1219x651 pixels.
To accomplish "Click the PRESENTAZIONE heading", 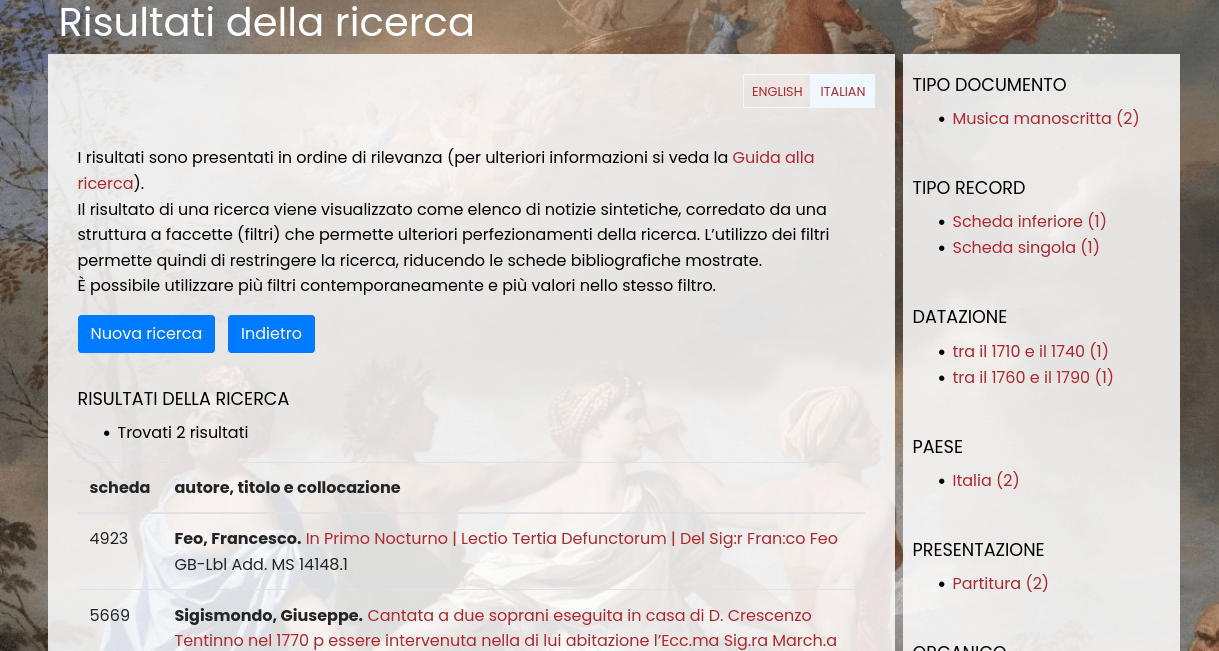I will [x=978, y=550].
